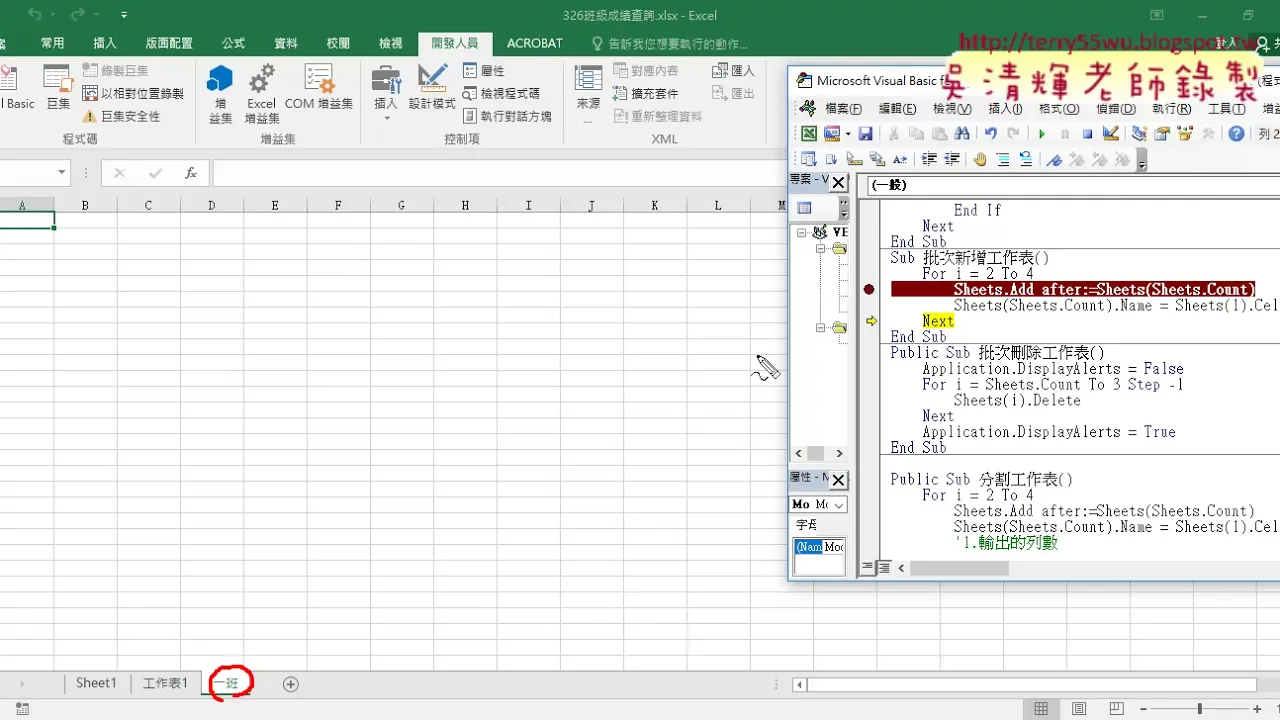Viewport: 1280px width, 720px height.
Task: Open the 插入 ribbon tab in Excel
Action: (x=104, y=43)
